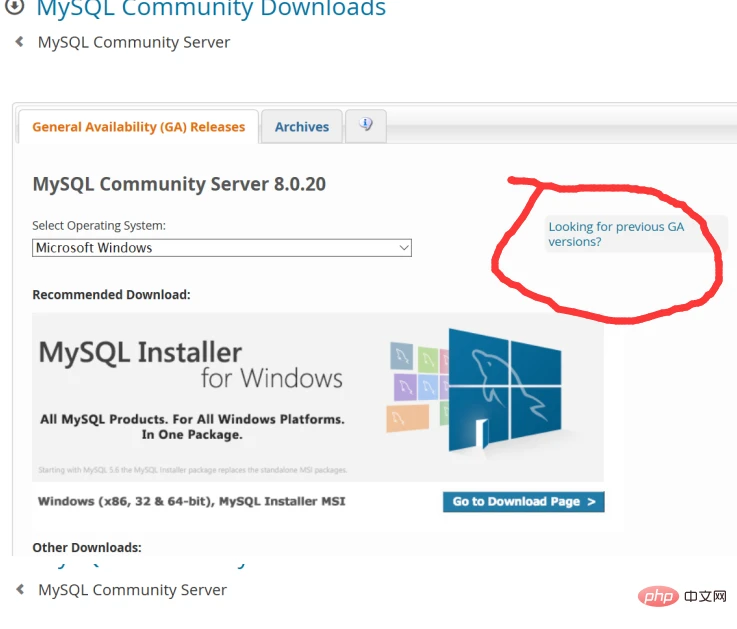Open the Select Operating System dropdown
Screen dimensions: 737x629
(x=222, y=248)
